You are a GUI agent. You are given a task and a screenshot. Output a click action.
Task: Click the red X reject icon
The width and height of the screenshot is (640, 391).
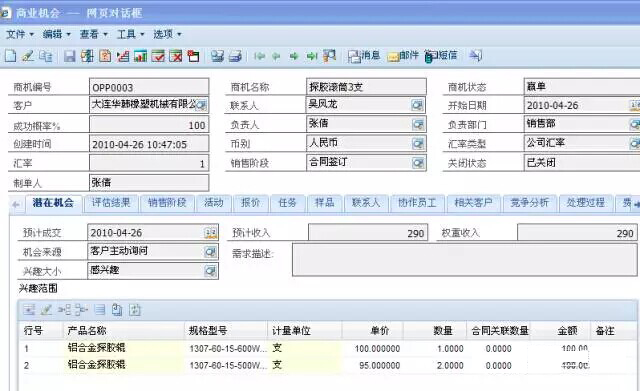(x=176, y=56)
